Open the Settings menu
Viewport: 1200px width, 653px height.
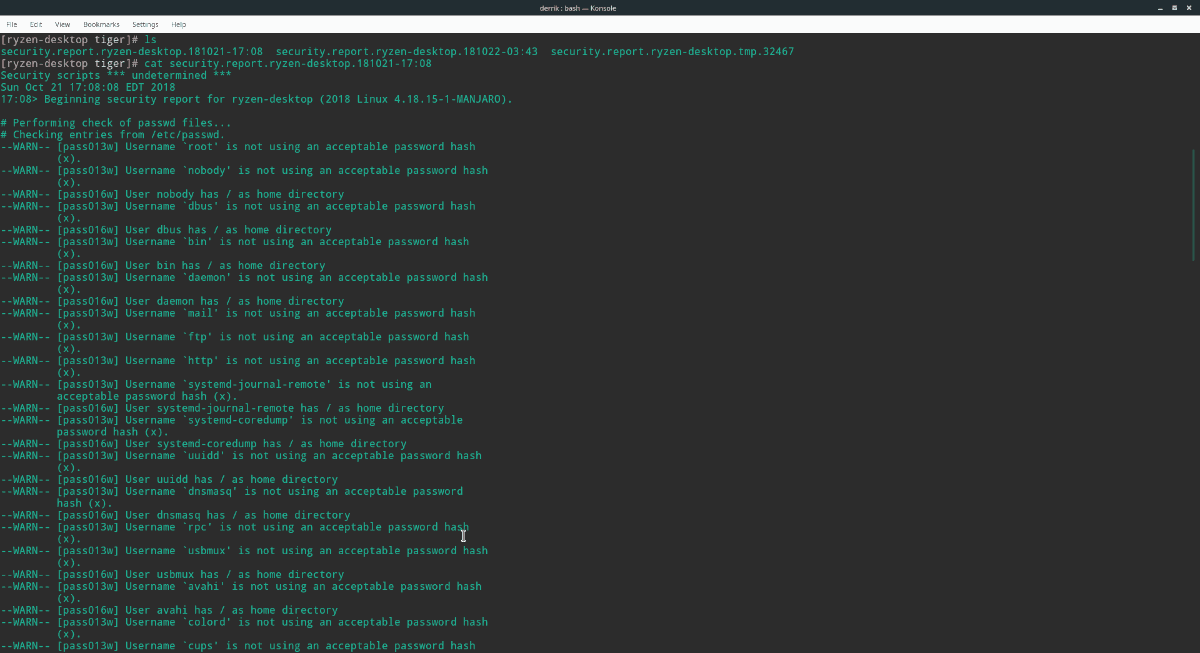tap(145, 24)
